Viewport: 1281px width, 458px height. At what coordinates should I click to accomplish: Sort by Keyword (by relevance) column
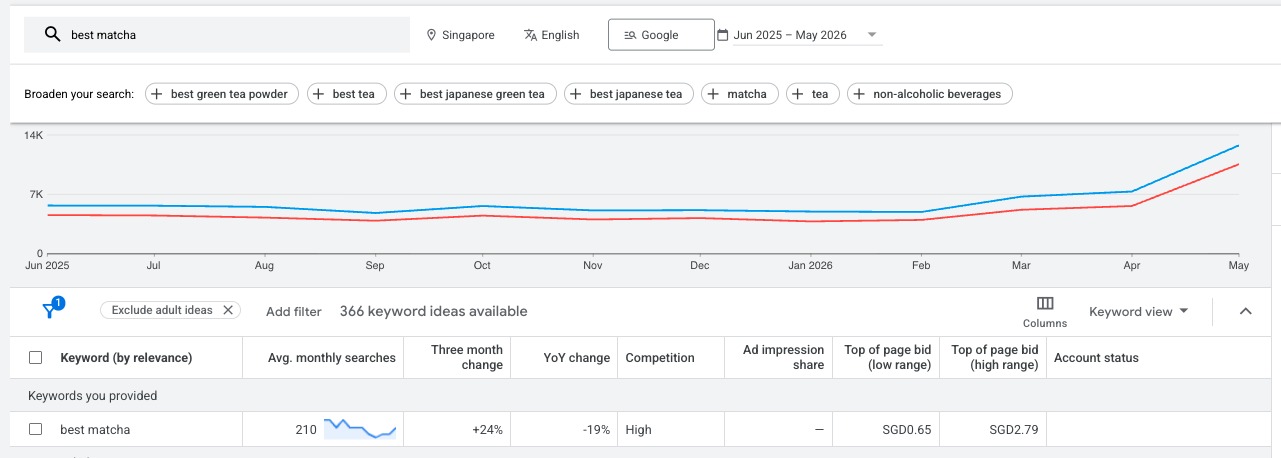126,357
